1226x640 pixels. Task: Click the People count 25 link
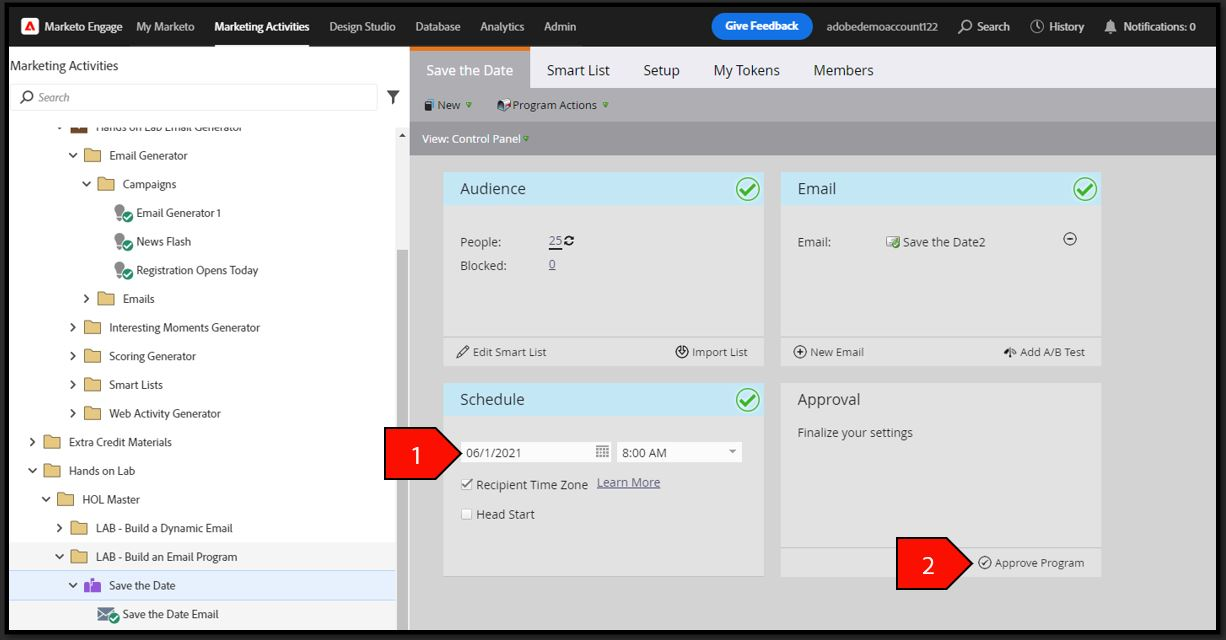coord(555,241)
